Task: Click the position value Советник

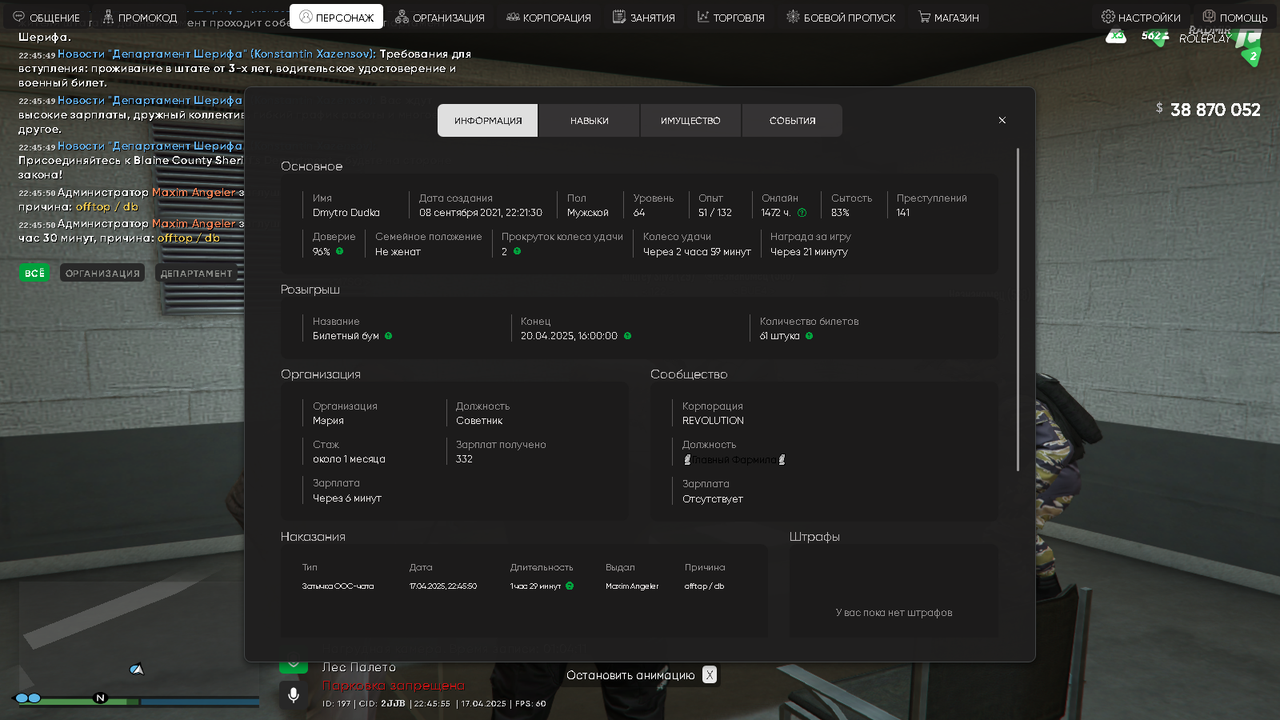Action: click(479, 421)
